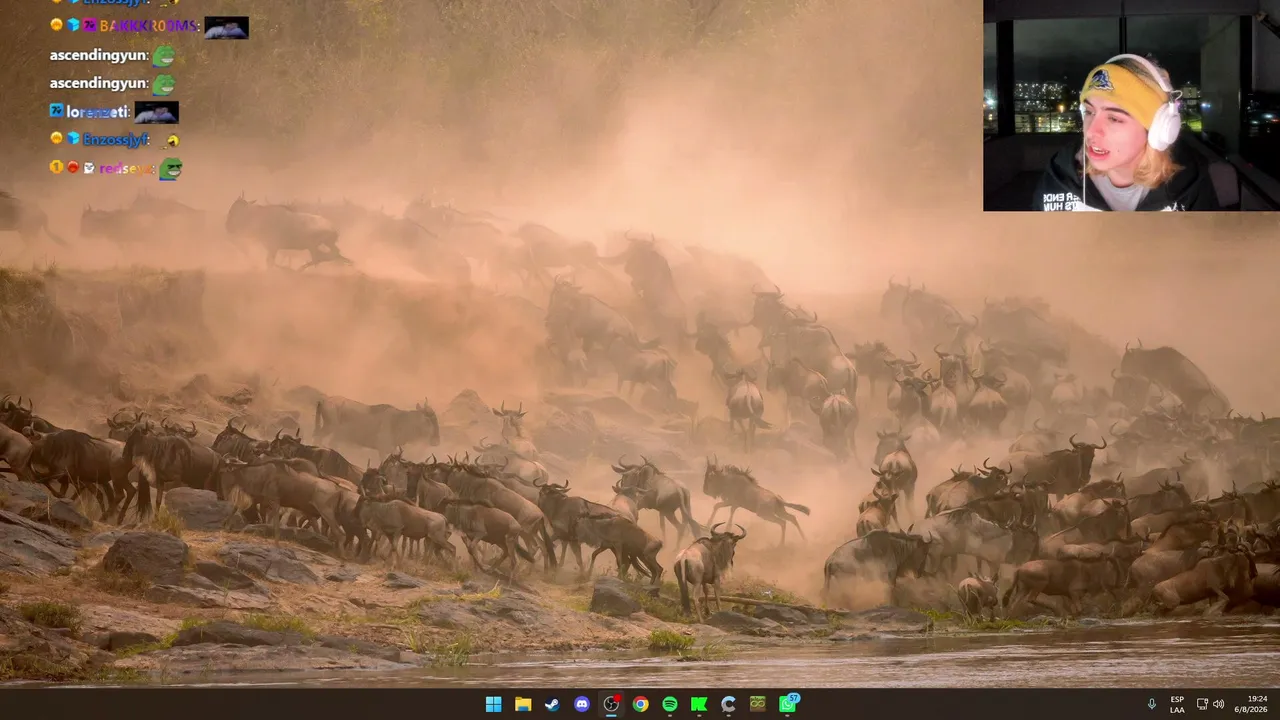Image resolution: width=1280 pixels, height=720 pixels.
Task: Switch the ESP LAA input language
Action: pyautogui.click(x=1177, y=704)
